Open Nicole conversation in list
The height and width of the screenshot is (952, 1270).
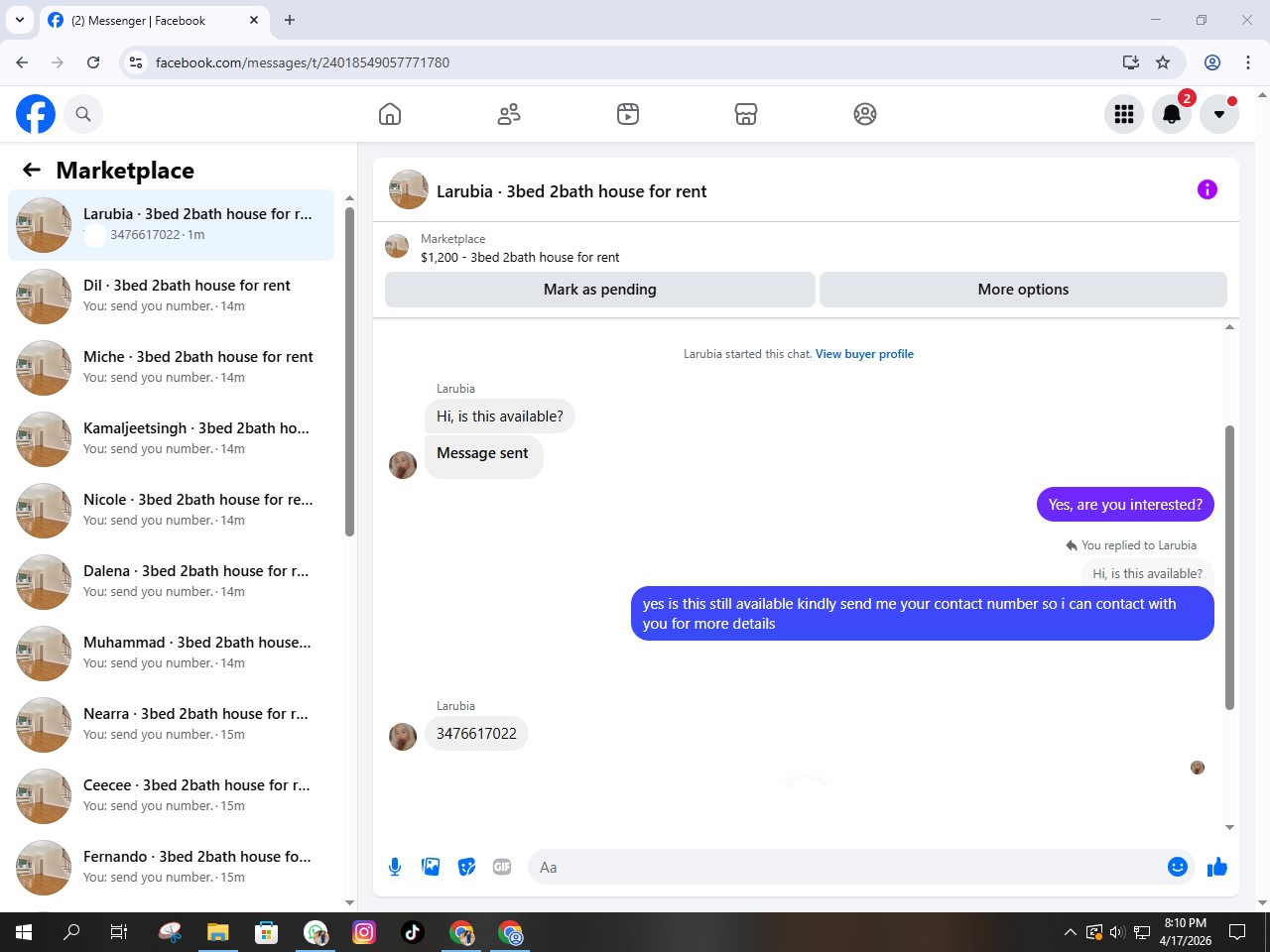(x=171, y=511)
